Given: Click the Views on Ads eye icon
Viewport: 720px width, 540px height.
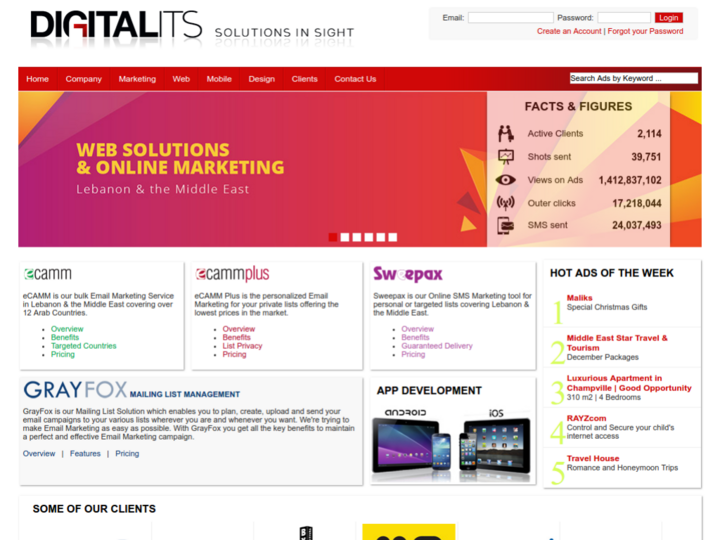Looking at the screenshot, I should pyautogui.click(x=506, y=180).
